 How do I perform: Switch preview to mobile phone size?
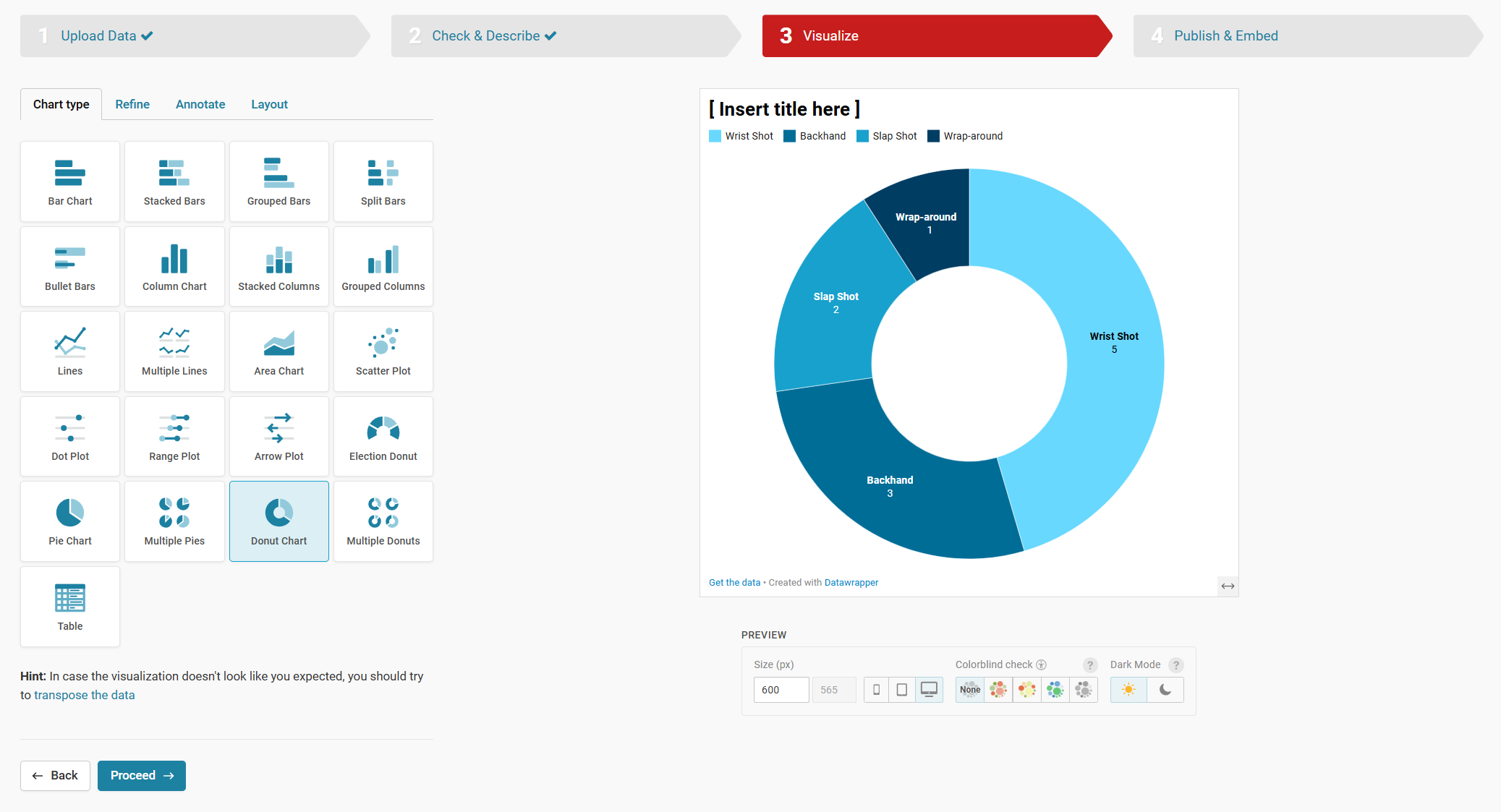(x=876, y=690)
